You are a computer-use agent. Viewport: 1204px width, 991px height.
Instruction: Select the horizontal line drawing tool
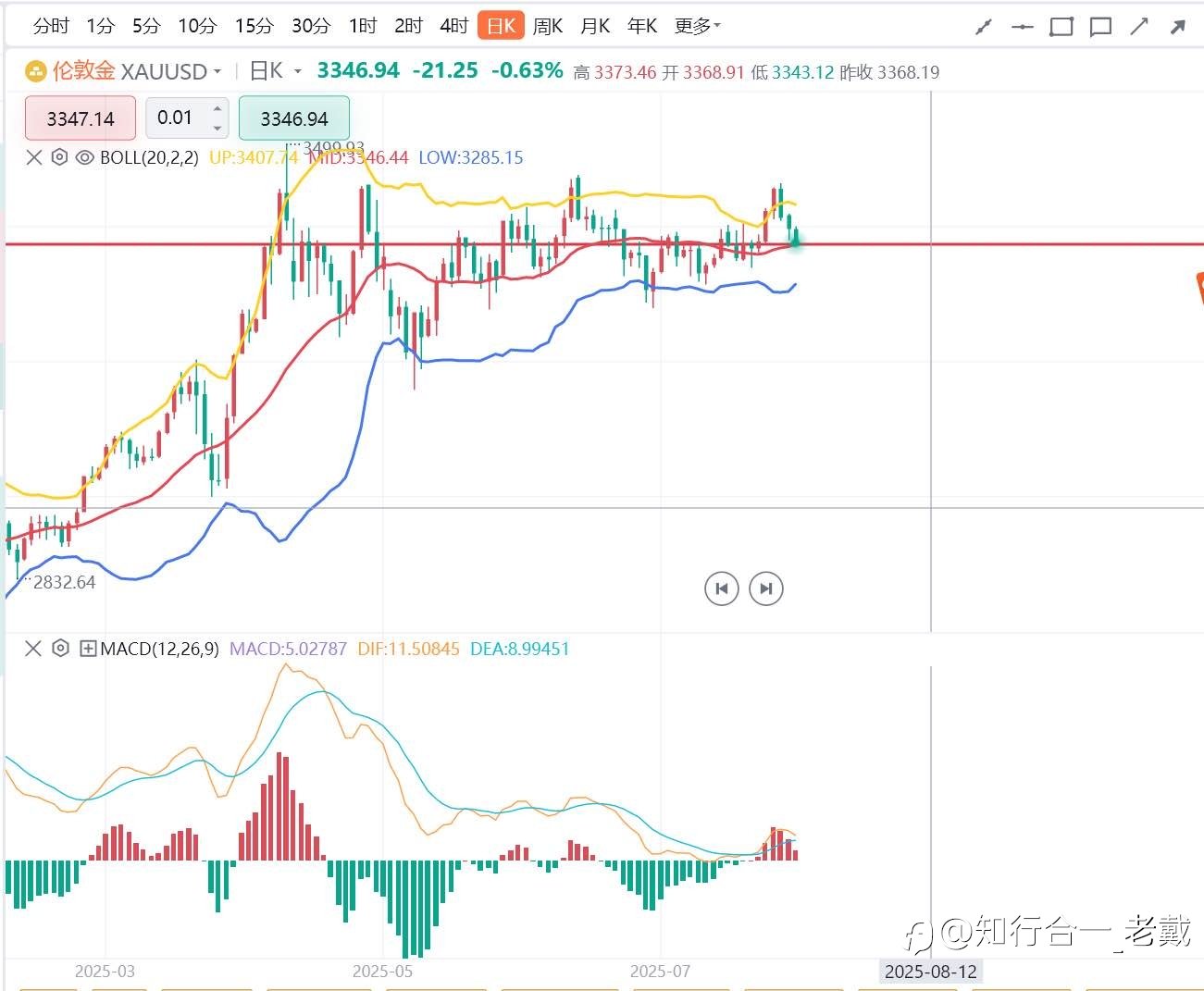point(1022,27)
